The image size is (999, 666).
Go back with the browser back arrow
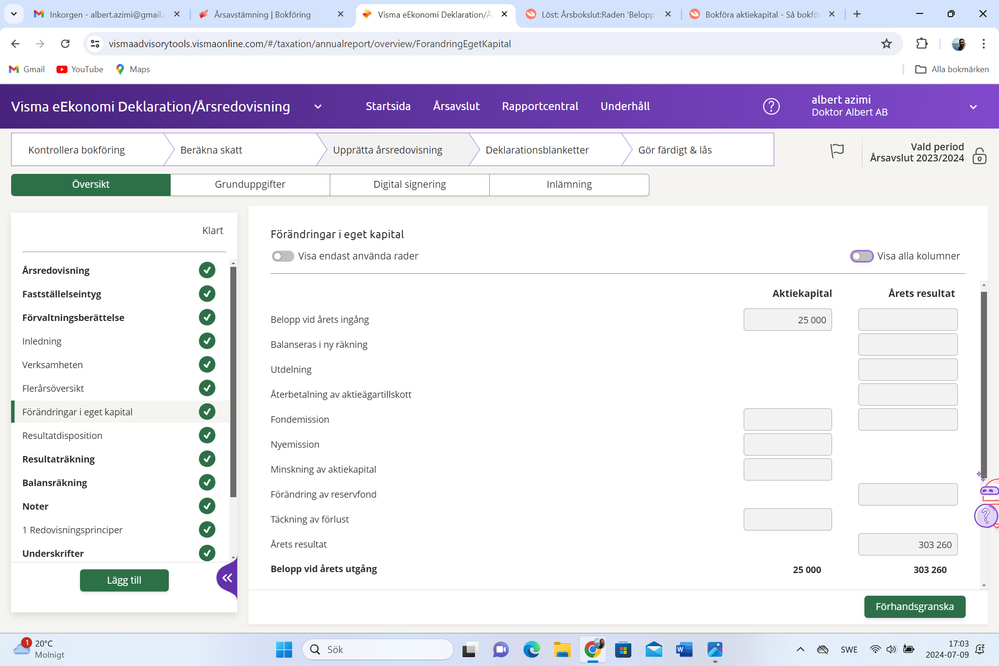15,44
